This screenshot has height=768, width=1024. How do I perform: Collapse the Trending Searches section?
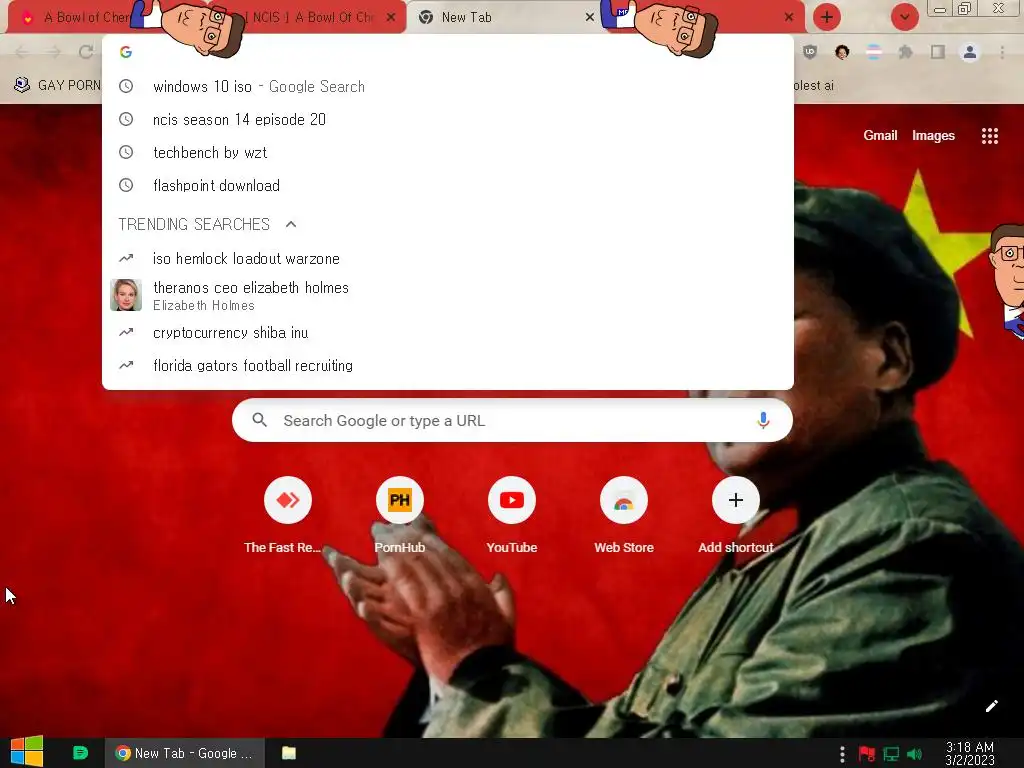pos(291,225)
